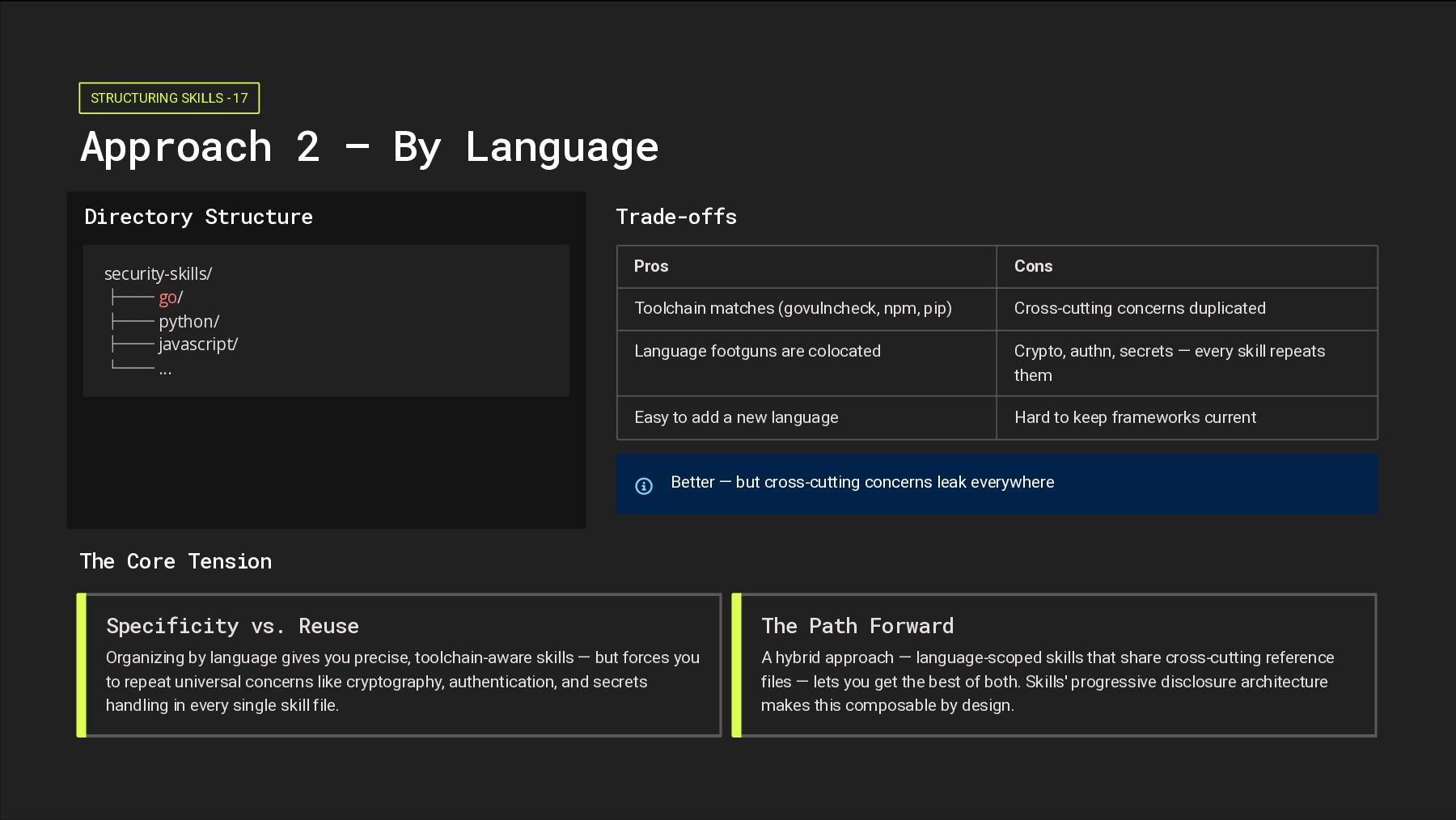Select the go/ directory entry
The image size is (1456, 820).
pyautogui.click(x=171, y=298)
